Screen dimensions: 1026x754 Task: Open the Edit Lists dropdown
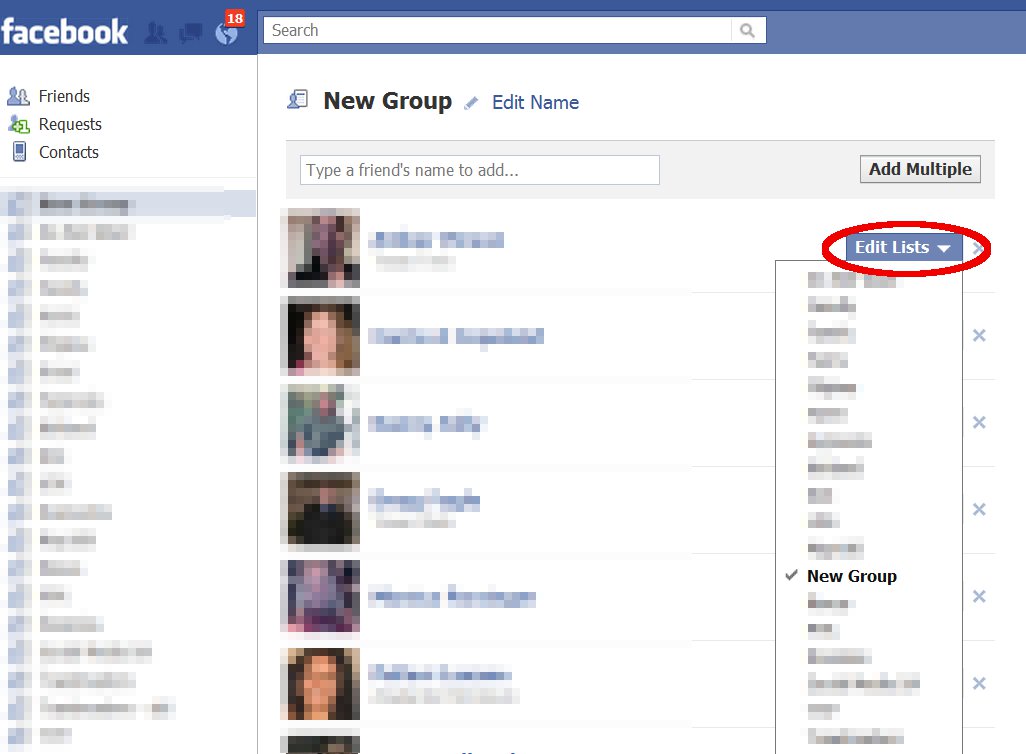[x=904, y=247]
